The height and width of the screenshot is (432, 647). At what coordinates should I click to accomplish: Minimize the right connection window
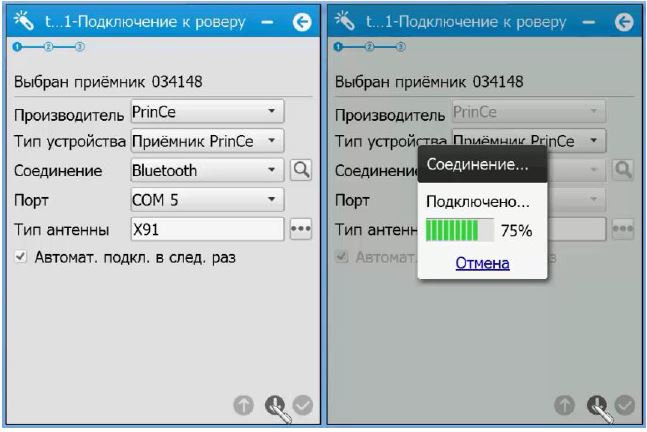click(x=589, y=22)
